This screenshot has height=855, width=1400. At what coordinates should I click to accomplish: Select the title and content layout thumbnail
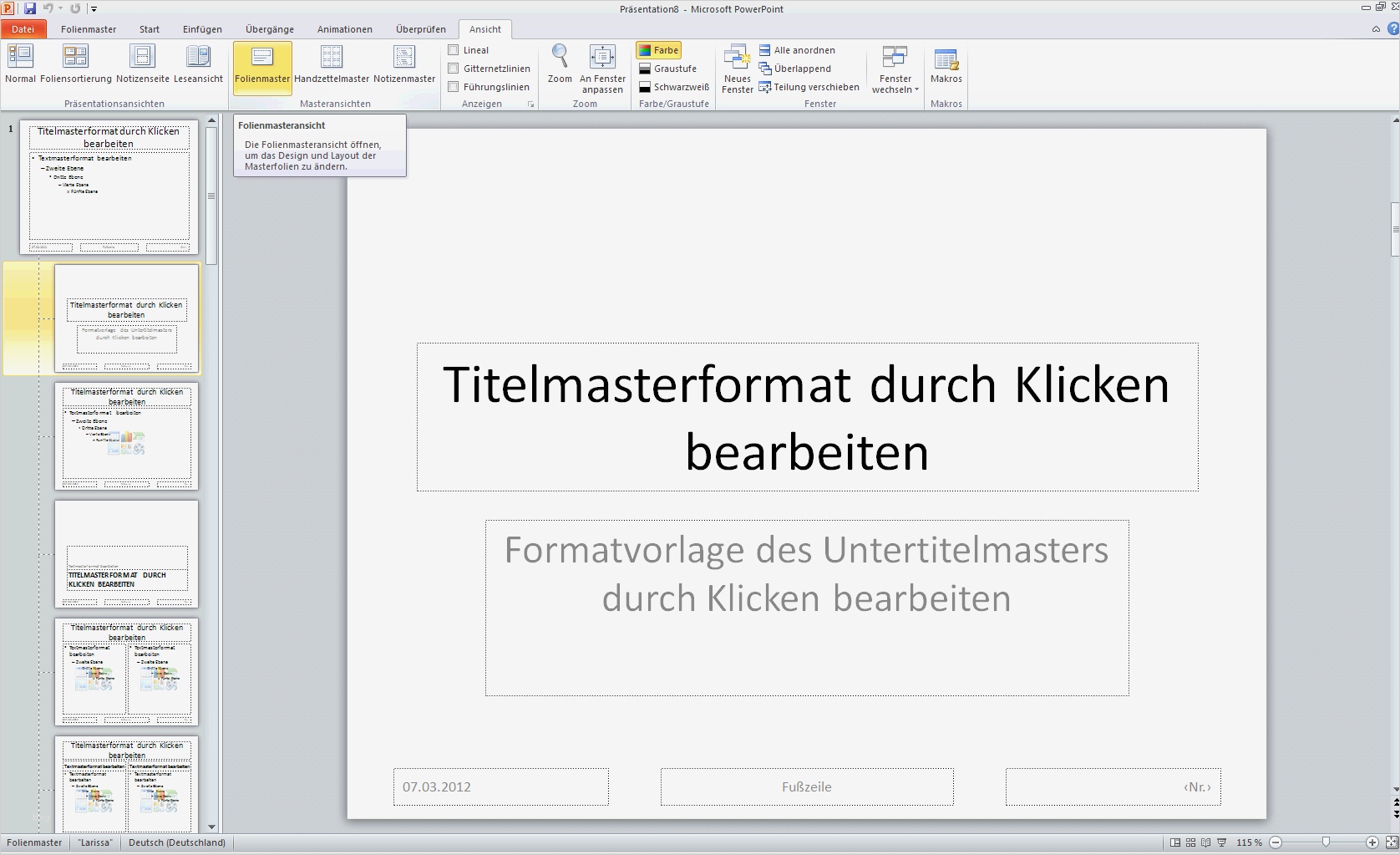[x=127, y=436]
